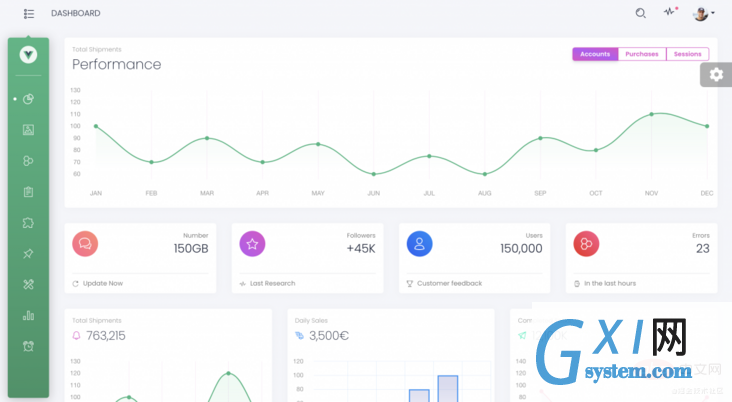Click the DASHBOARD title text
732x402 pixels.
(76, 14)
